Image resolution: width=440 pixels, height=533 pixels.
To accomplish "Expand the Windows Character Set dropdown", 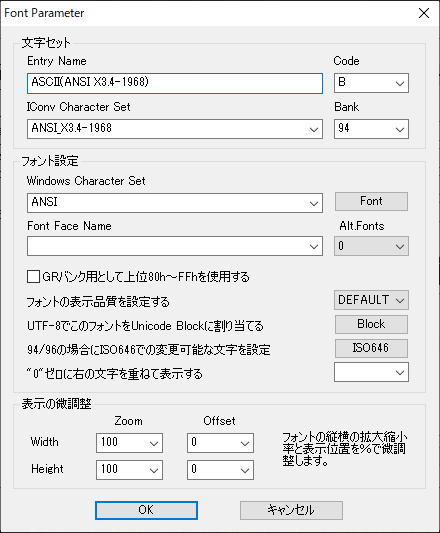I will [175, 203].
